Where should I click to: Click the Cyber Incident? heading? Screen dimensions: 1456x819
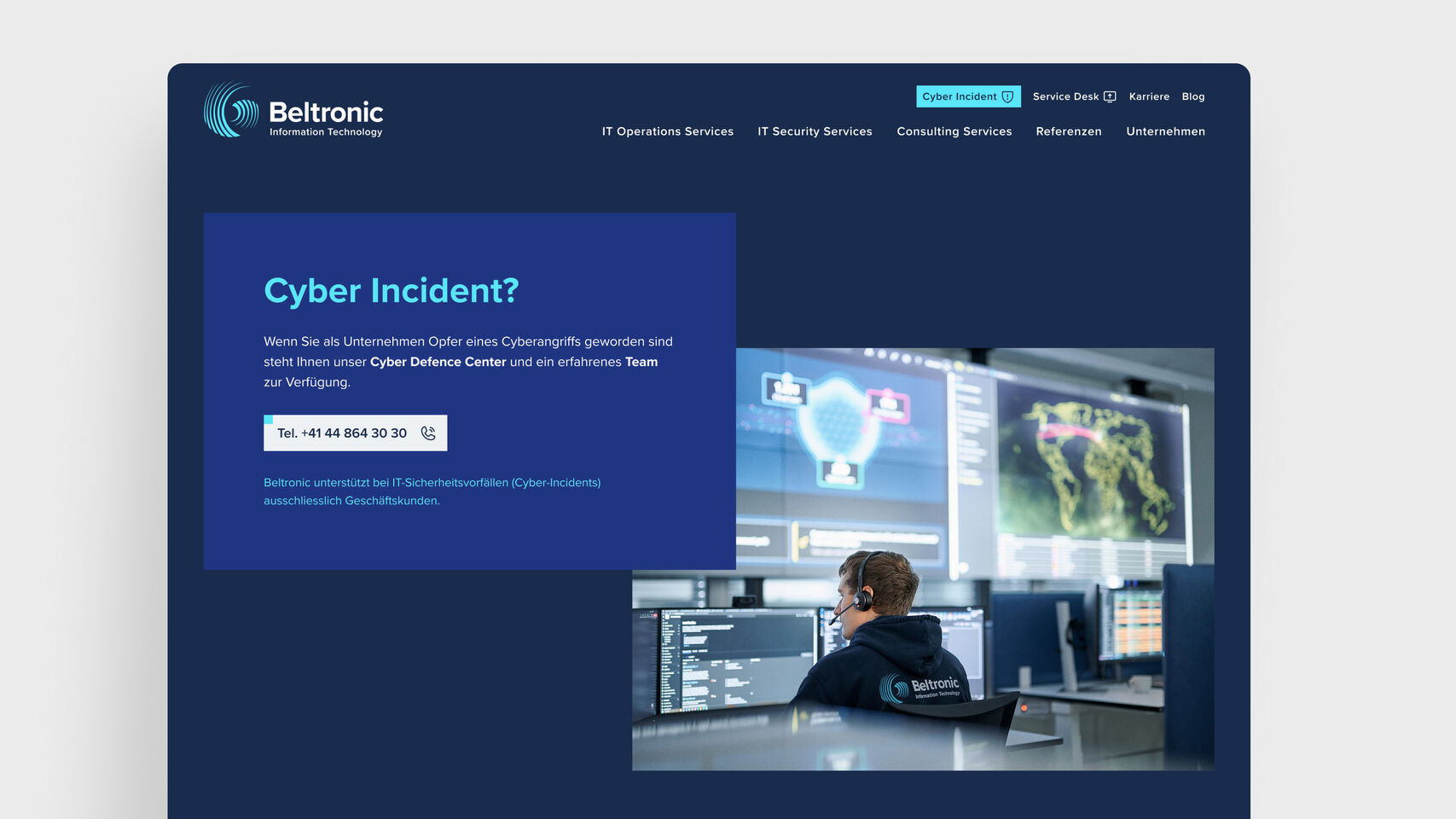[x=392, y=291]
